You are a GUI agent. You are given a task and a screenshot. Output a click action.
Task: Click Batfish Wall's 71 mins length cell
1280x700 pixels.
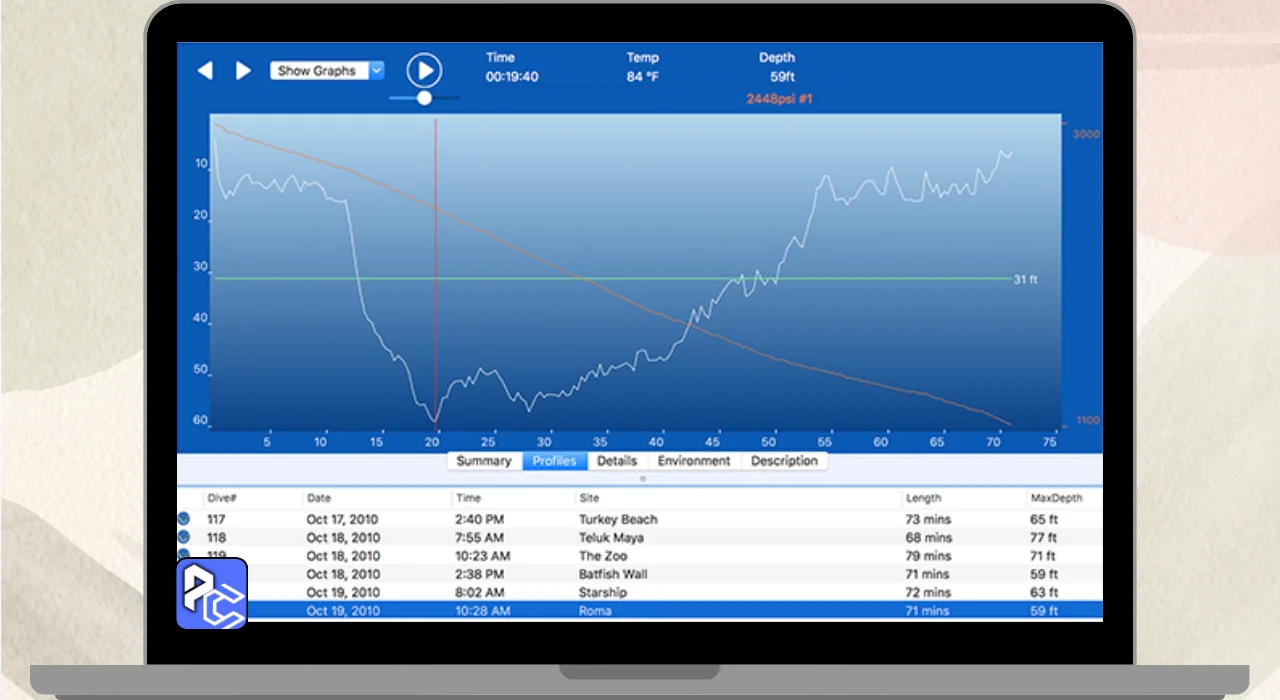pos(928,574)
